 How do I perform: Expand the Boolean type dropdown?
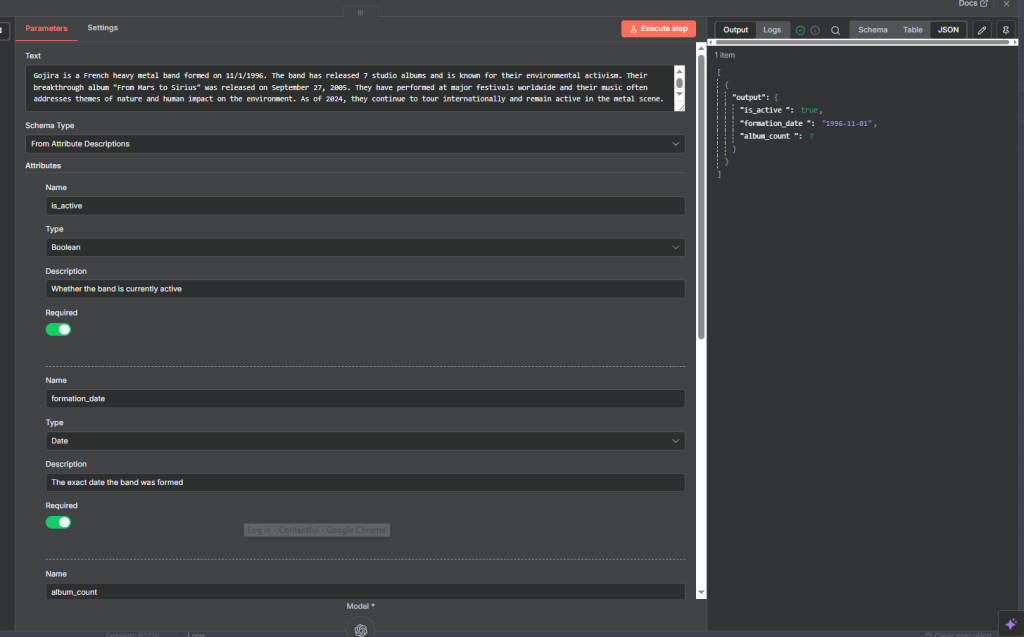tap(365, 246)
